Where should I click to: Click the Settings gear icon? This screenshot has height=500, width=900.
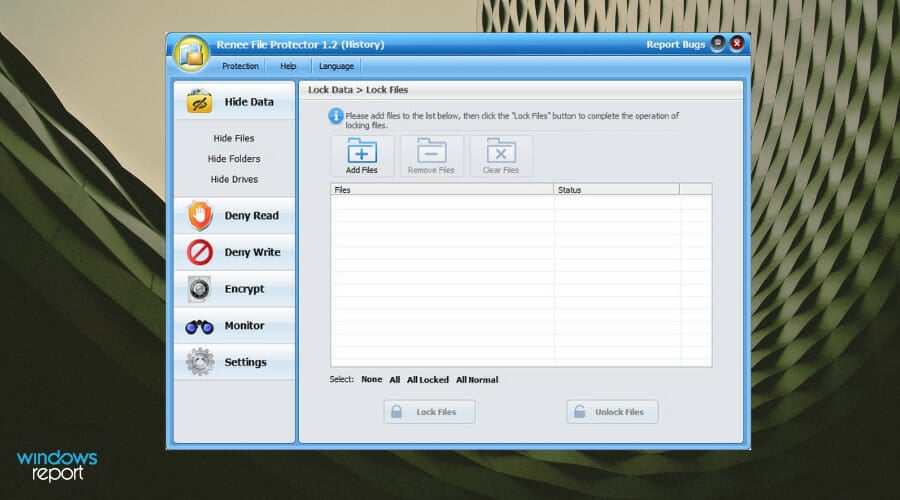(200, 362)
